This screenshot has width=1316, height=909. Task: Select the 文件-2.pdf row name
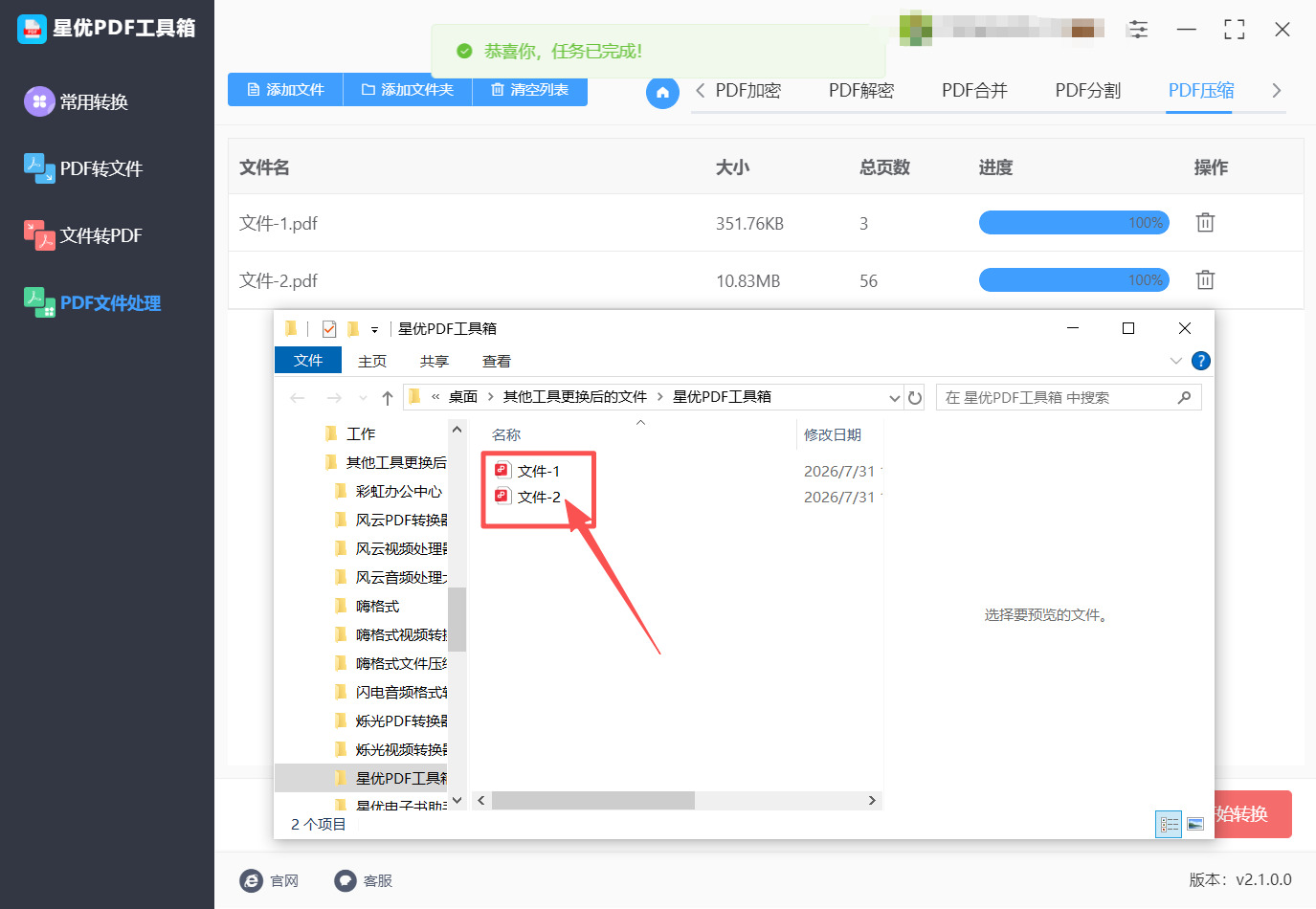pyautogui.click(x=279, y=280)
